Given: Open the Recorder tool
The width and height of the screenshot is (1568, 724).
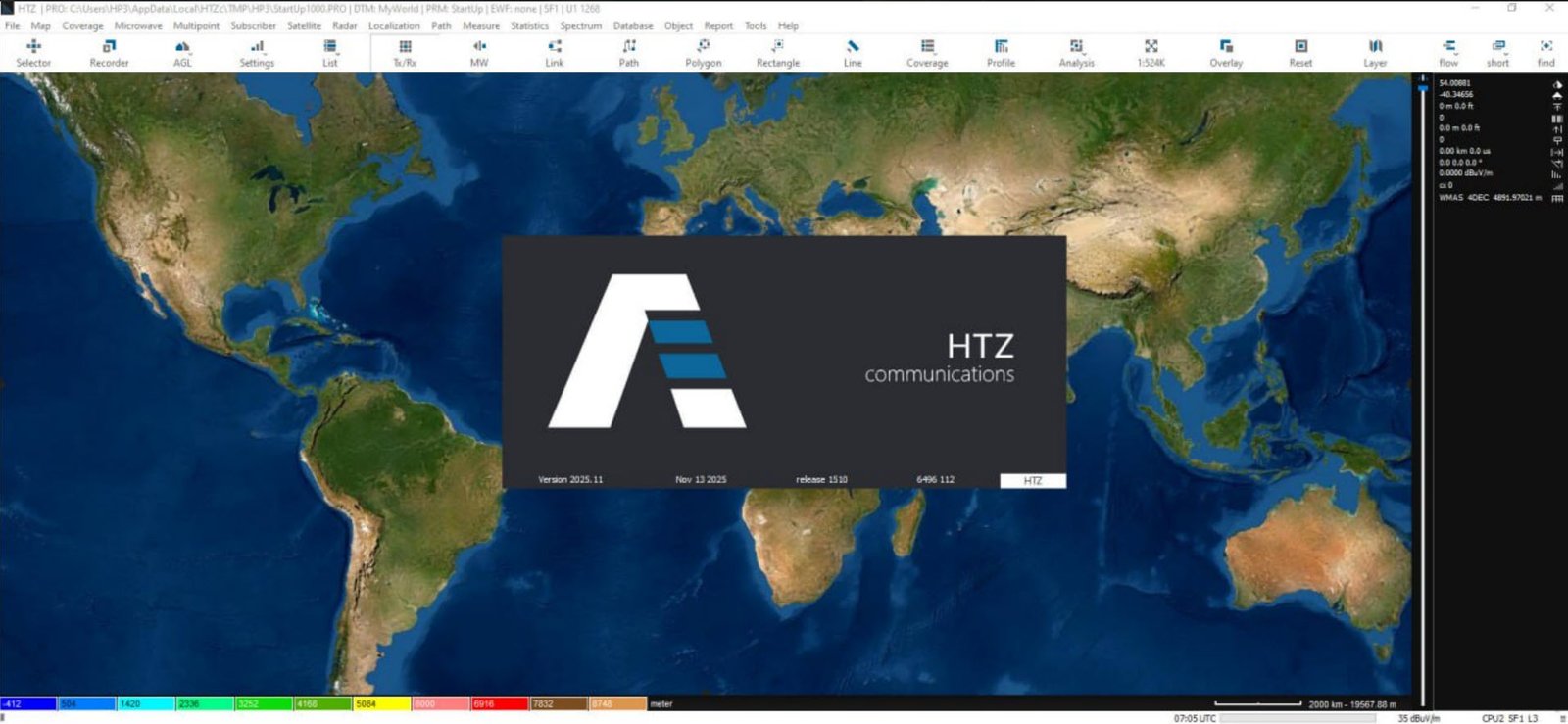Looking at the screenshot, I should tap(109, 53).
